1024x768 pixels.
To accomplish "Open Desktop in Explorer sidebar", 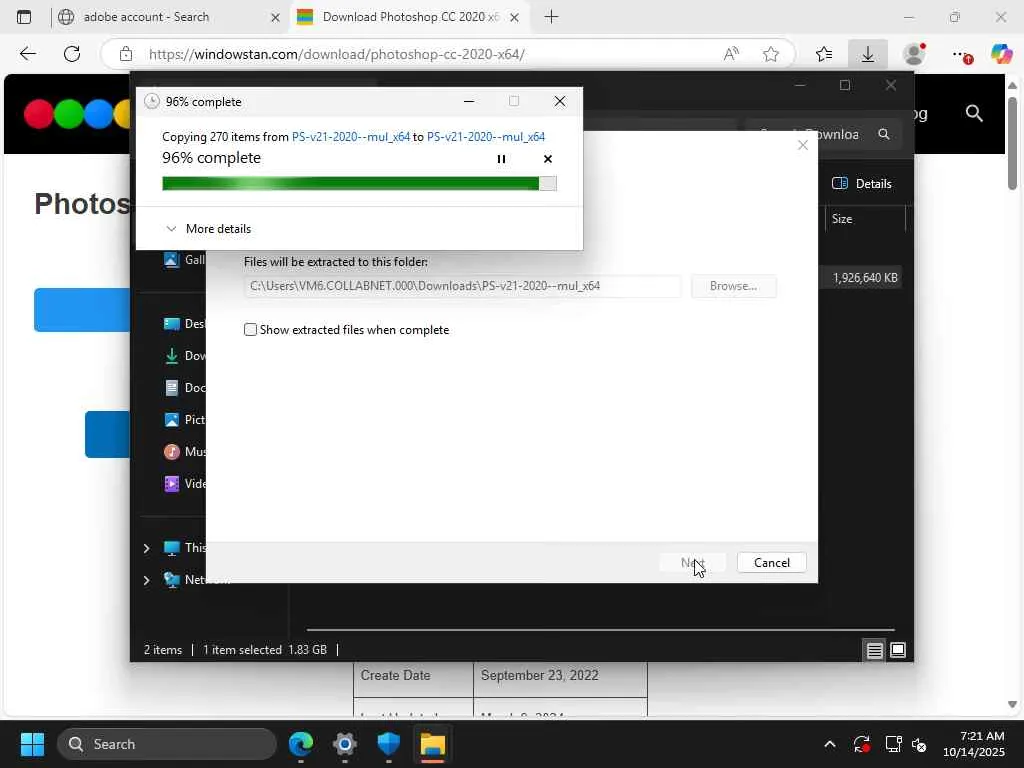I will [184, 324].
